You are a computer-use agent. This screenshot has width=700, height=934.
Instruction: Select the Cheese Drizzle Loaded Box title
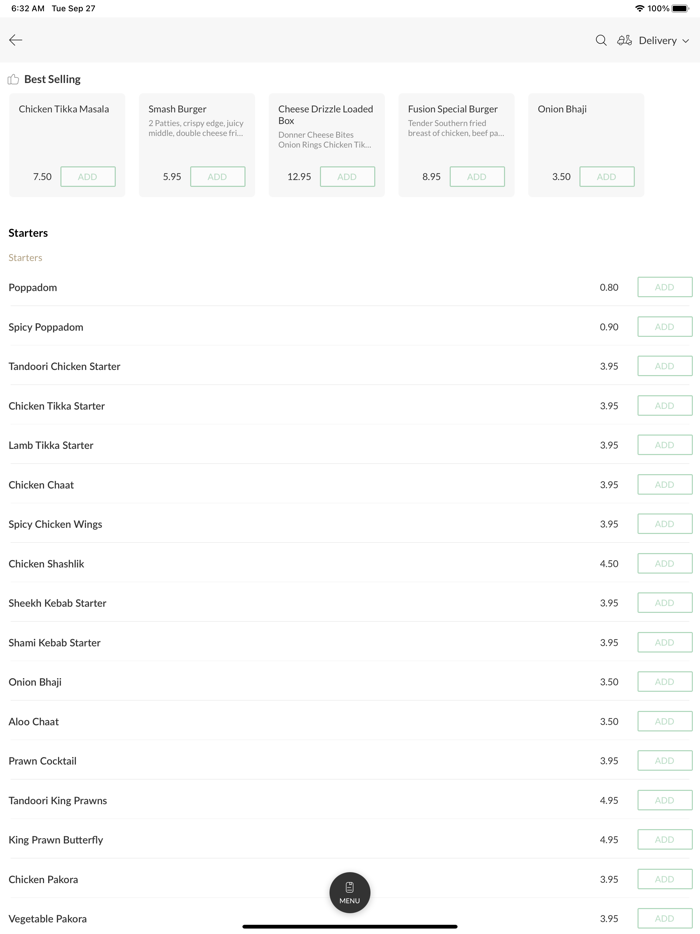pyautogui.click(x=325, y=114)
